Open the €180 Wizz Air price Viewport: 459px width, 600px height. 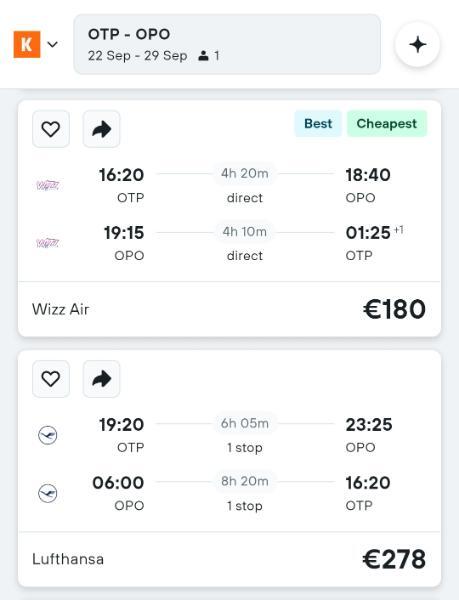394,309
